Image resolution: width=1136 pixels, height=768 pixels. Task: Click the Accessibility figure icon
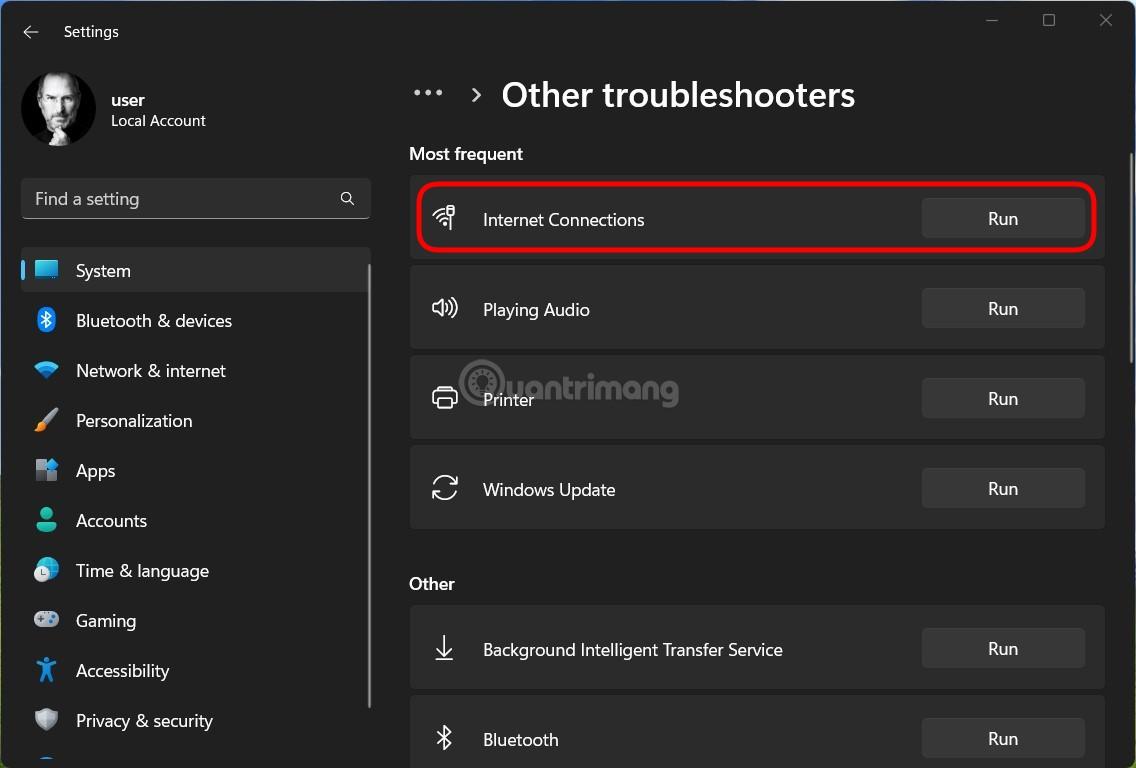point(46,669)
